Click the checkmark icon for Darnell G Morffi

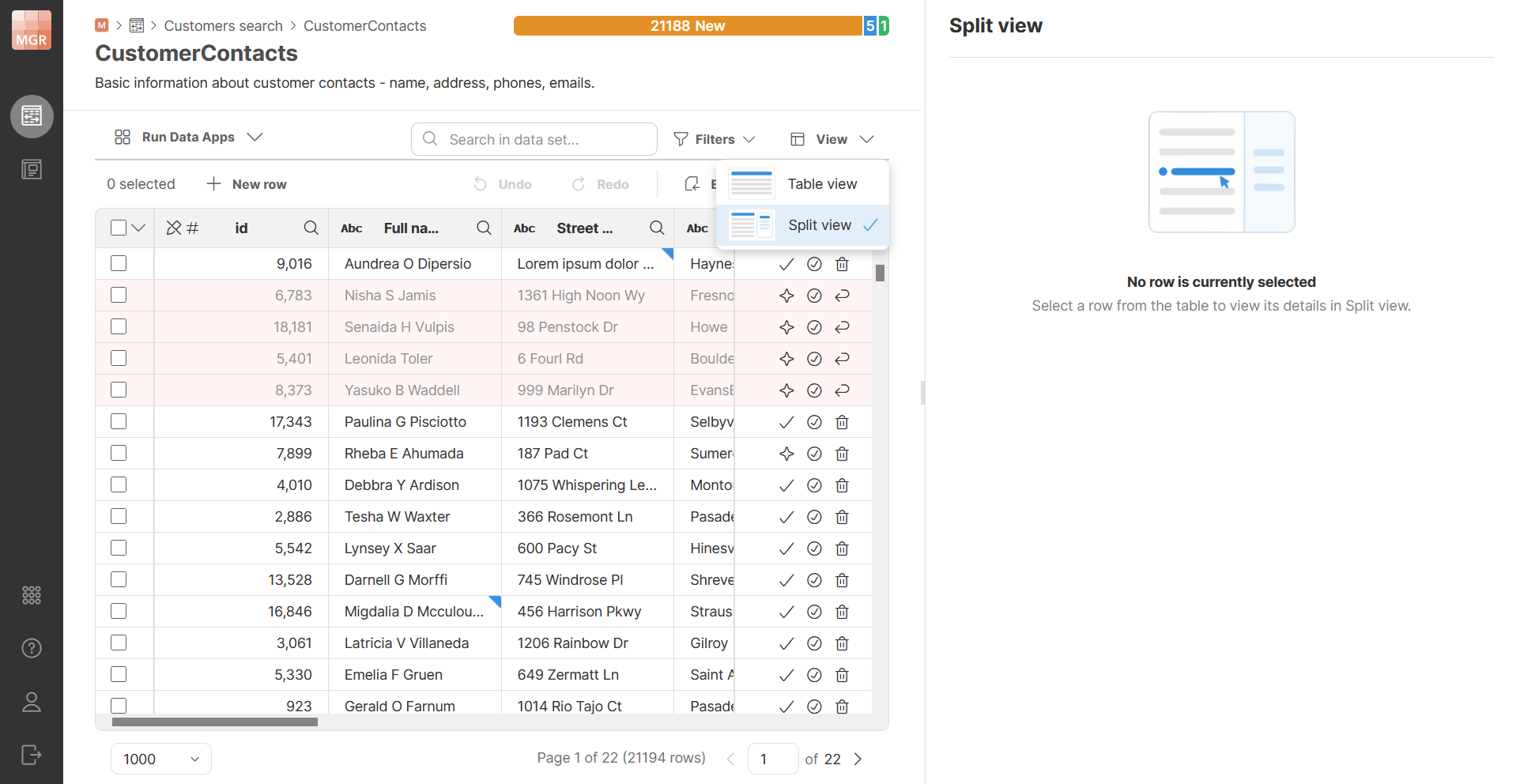[x=786, y=580]
